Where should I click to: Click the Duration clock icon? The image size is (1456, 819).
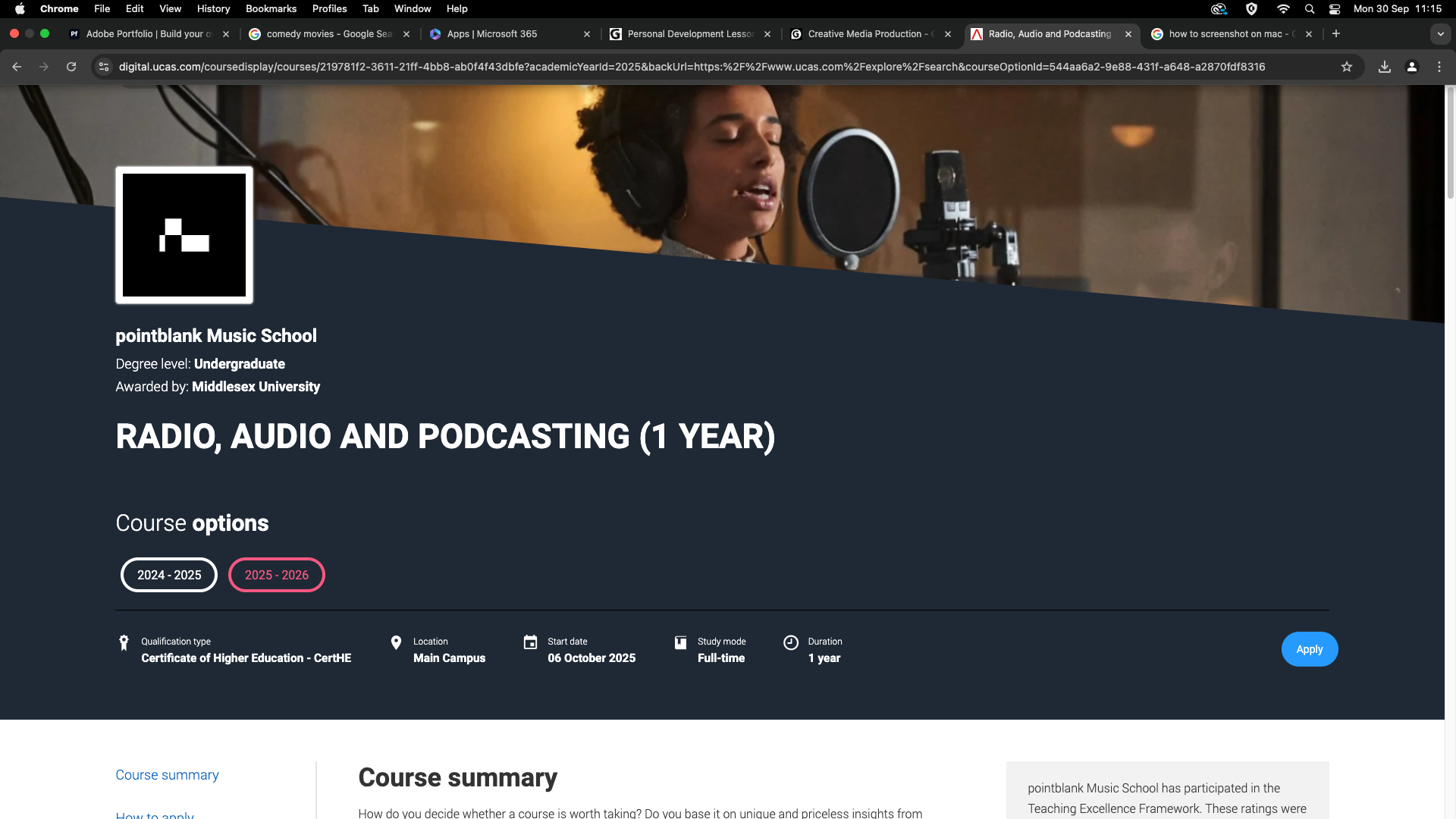point(791,642)
